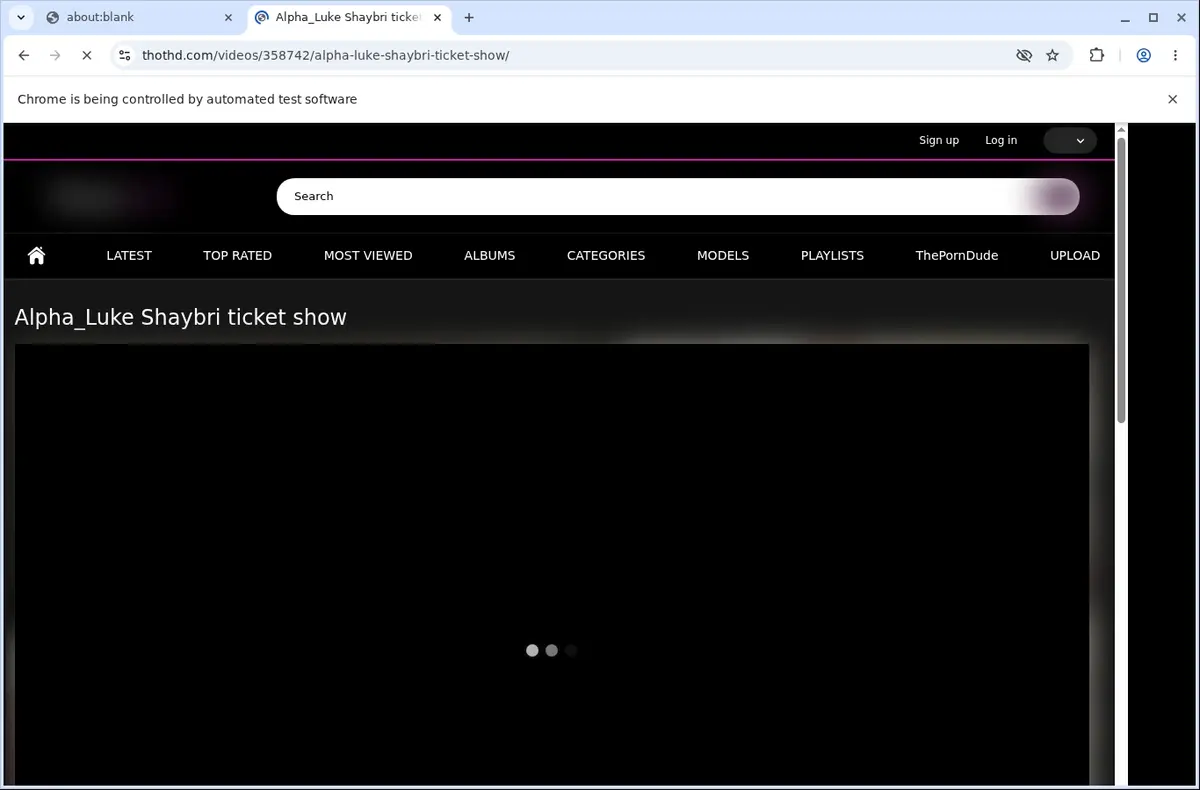Open the ALBUMS menu item
The width and height of the screenshot is (1200, 790).
489,256
